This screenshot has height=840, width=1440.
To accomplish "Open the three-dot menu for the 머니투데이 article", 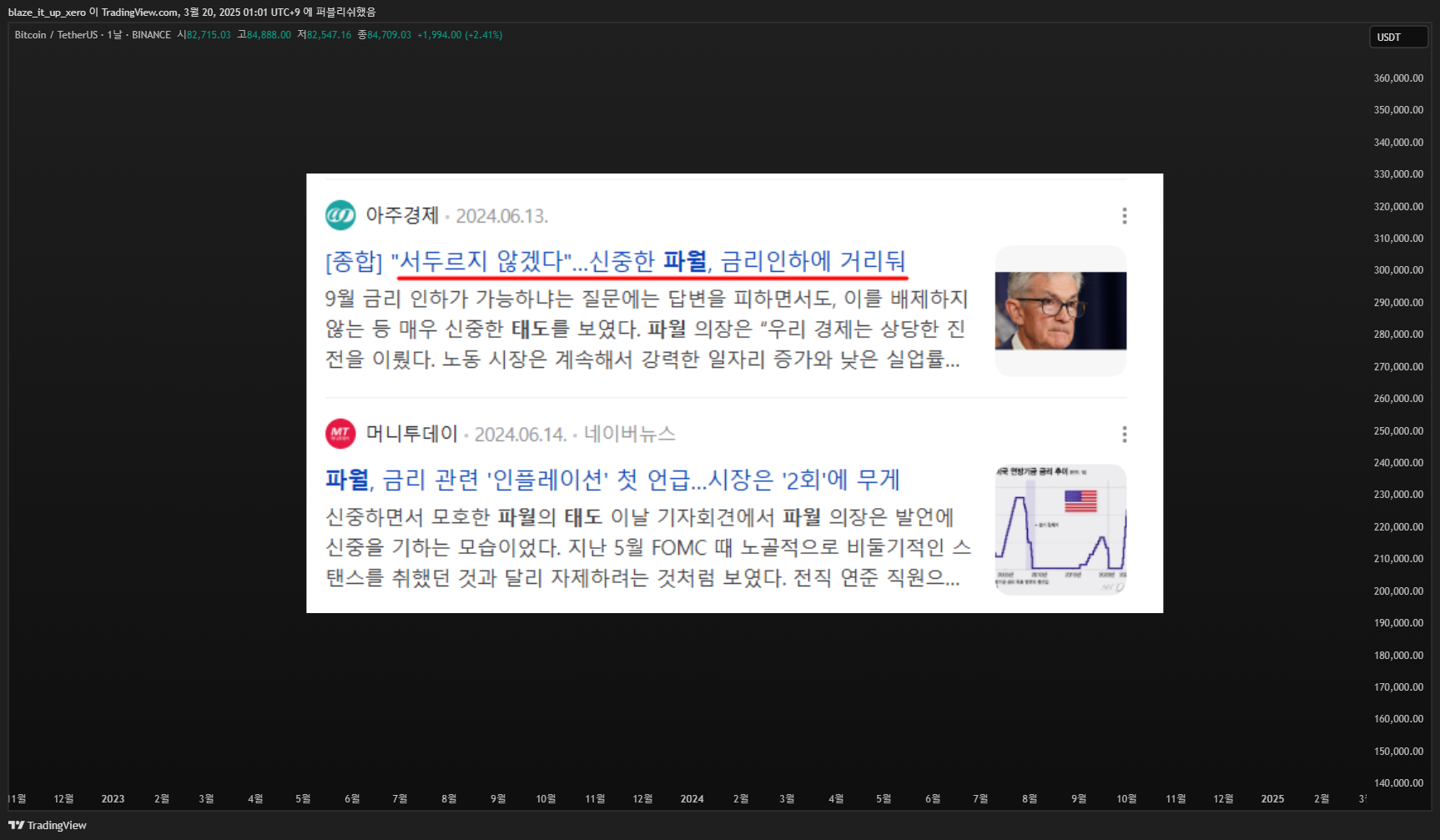I will click(1125, 434).
